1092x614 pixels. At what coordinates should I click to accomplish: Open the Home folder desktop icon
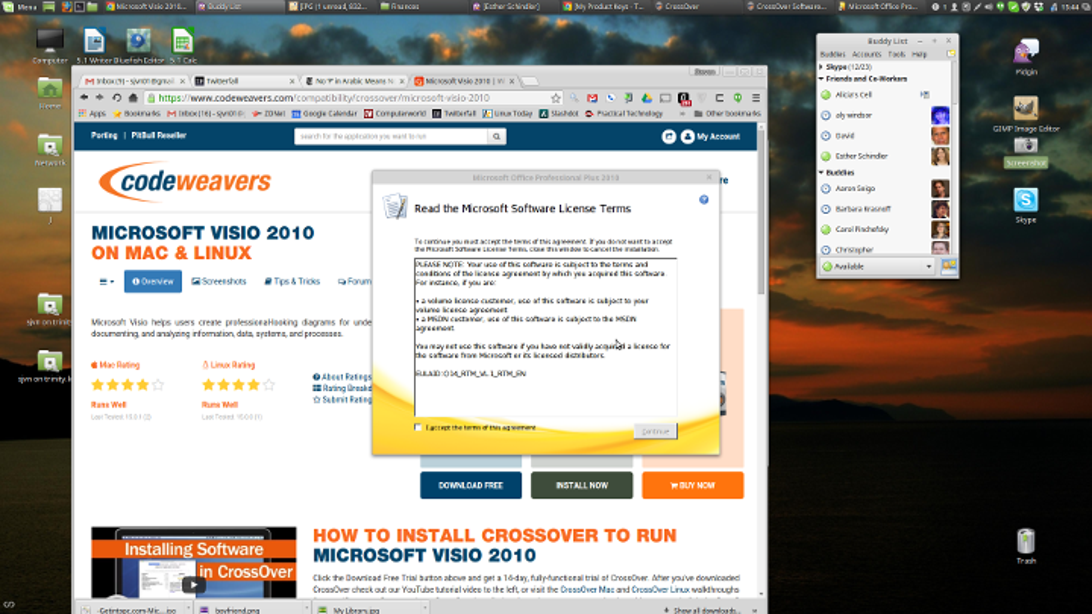pyautogui.click(x=49, y=93)
